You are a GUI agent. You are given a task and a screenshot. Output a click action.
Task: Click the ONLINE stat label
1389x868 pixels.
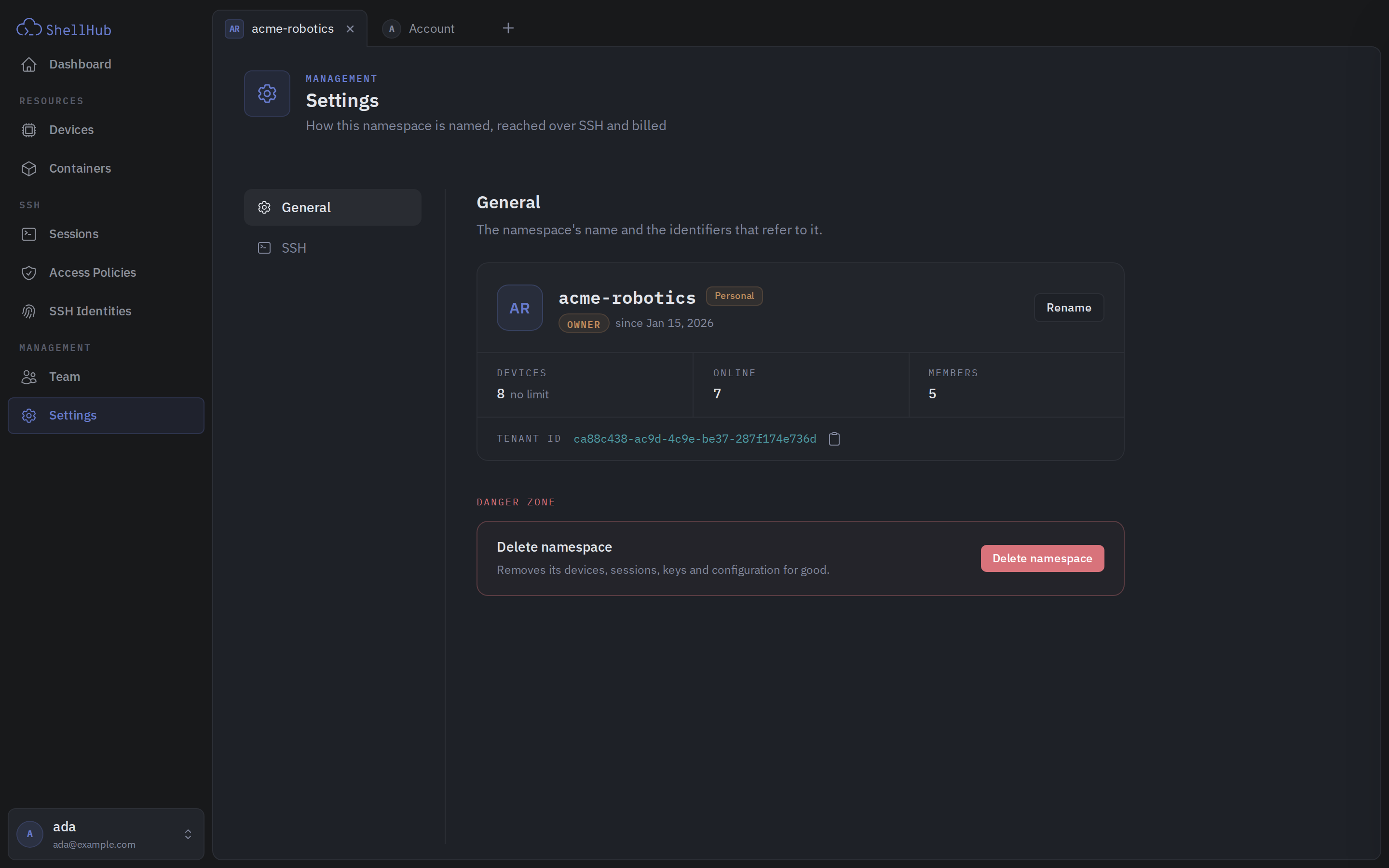pos(734,373)
